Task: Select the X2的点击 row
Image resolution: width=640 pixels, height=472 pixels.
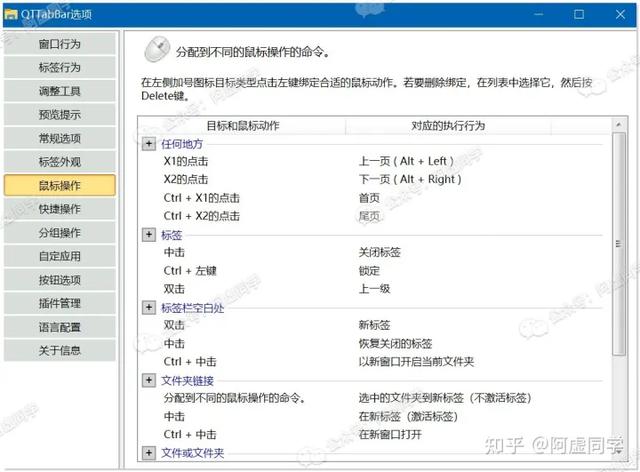Action: coord(186,179)
